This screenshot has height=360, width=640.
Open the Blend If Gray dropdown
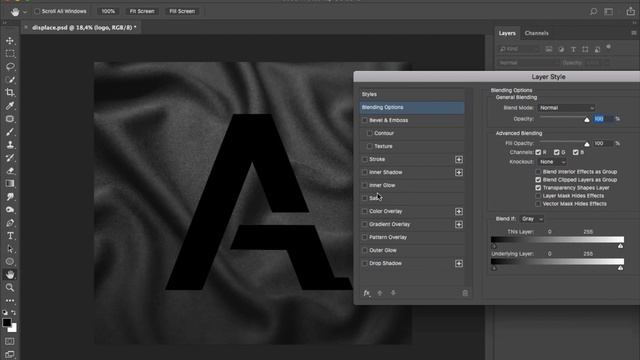point(532,219)
